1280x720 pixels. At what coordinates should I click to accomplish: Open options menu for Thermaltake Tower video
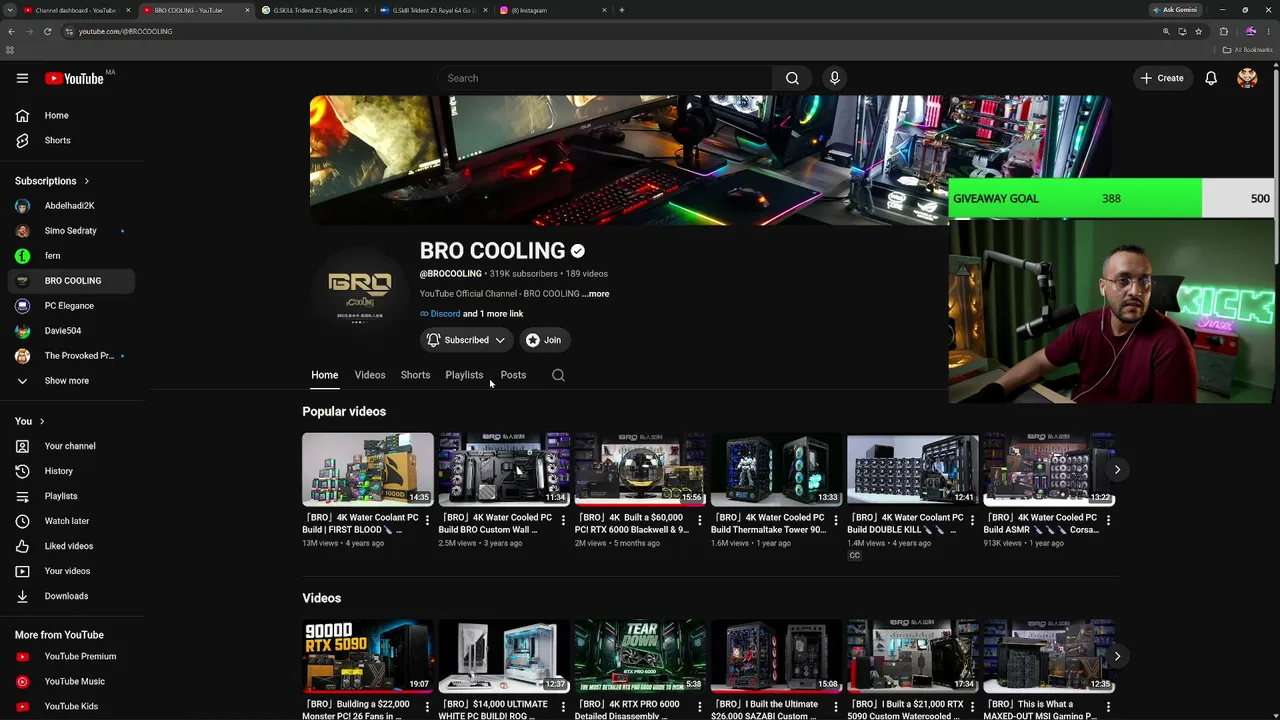pos(835,520)
